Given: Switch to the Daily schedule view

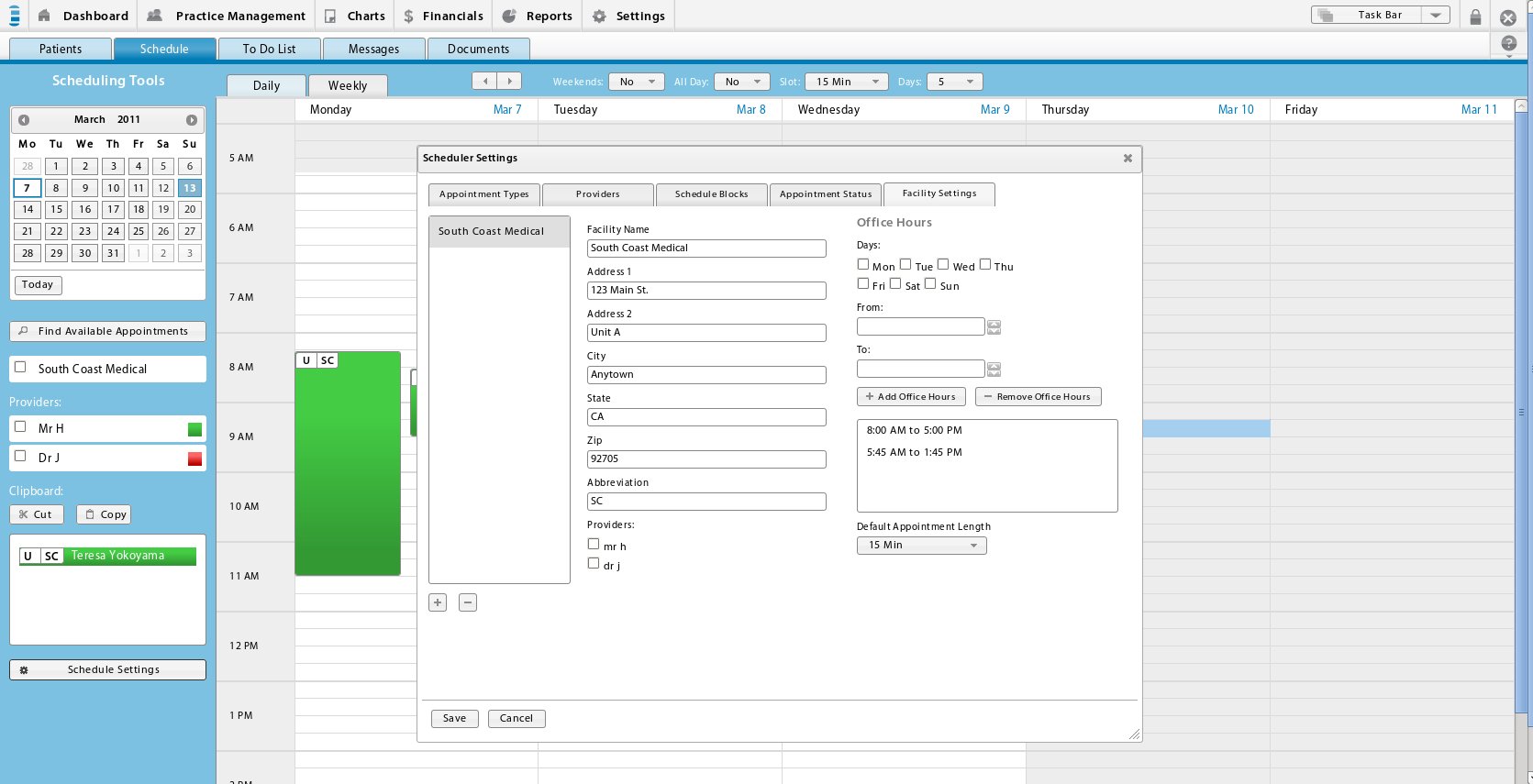Looking at the screenshot, I should tap(266, 85).
